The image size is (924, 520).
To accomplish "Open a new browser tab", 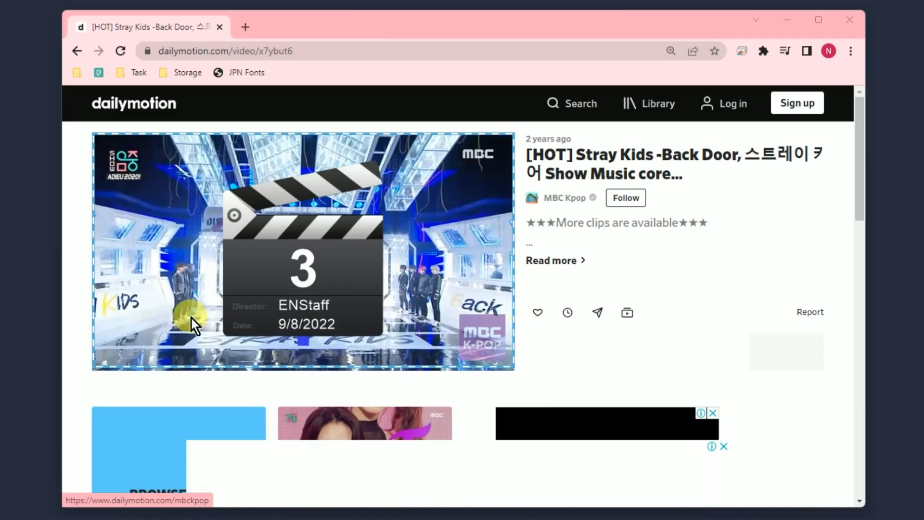I will [245, 27].
